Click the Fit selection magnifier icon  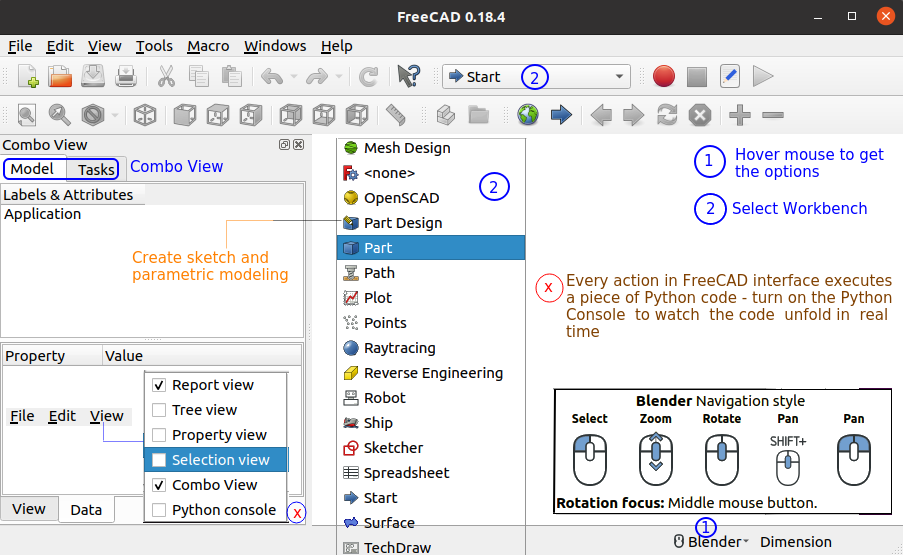(x=59, y=115)
